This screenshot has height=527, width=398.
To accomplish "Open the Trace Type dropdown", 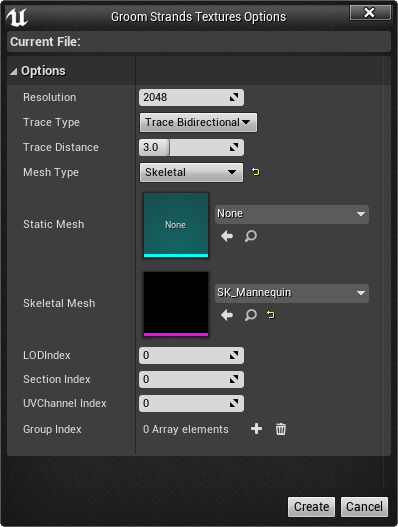I will coord(198,122).
